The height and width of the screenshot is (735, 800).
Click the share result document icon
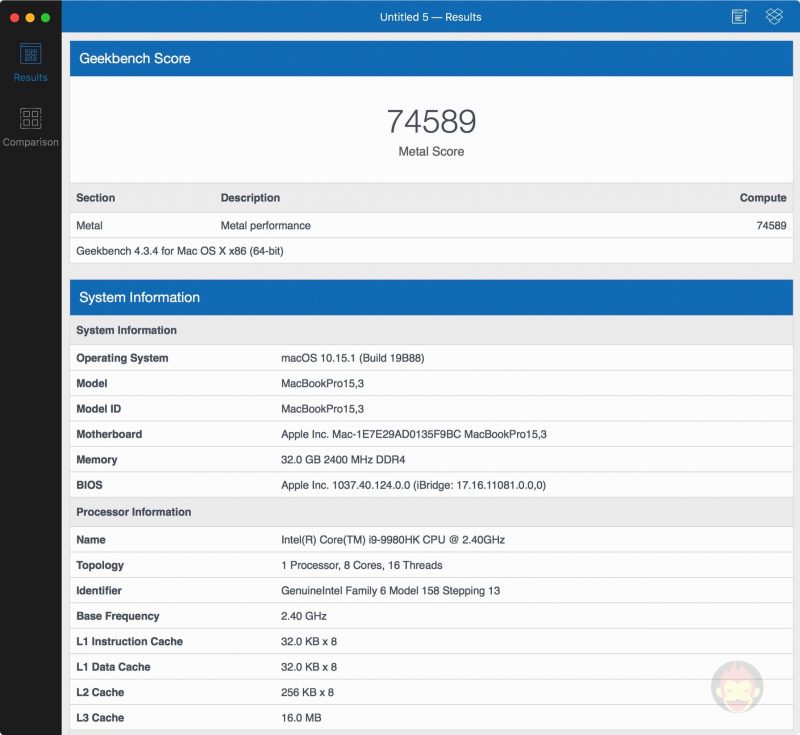[738, 16]
